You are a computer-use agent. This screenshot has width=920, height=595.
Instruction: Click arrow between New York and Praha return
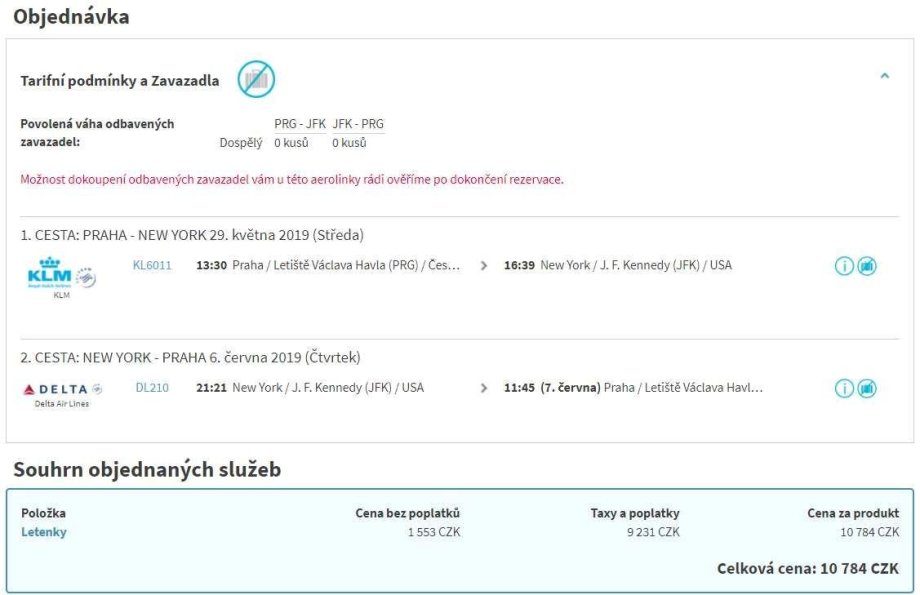coord(484,388)
